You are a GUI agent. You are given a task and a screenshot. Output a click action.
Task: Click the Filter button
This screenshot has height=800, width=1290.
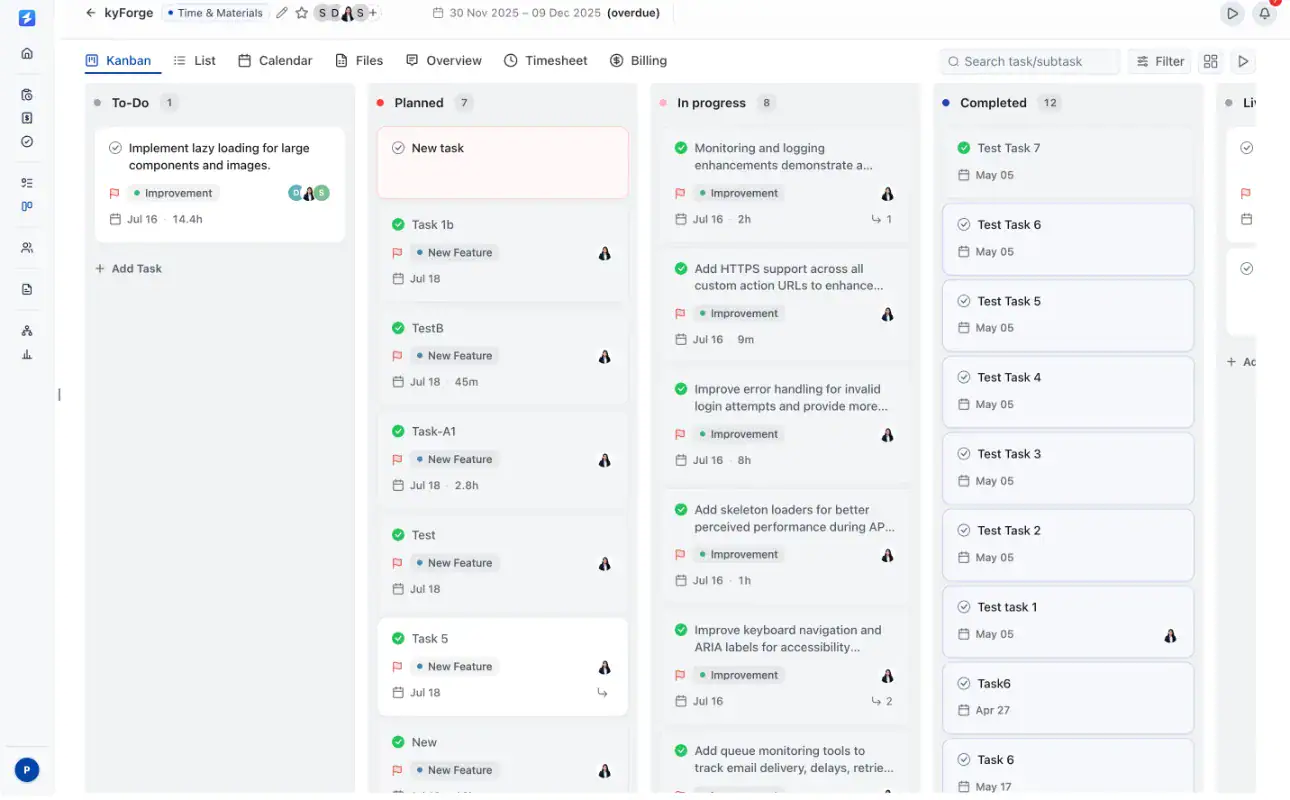pos(1160,61)
